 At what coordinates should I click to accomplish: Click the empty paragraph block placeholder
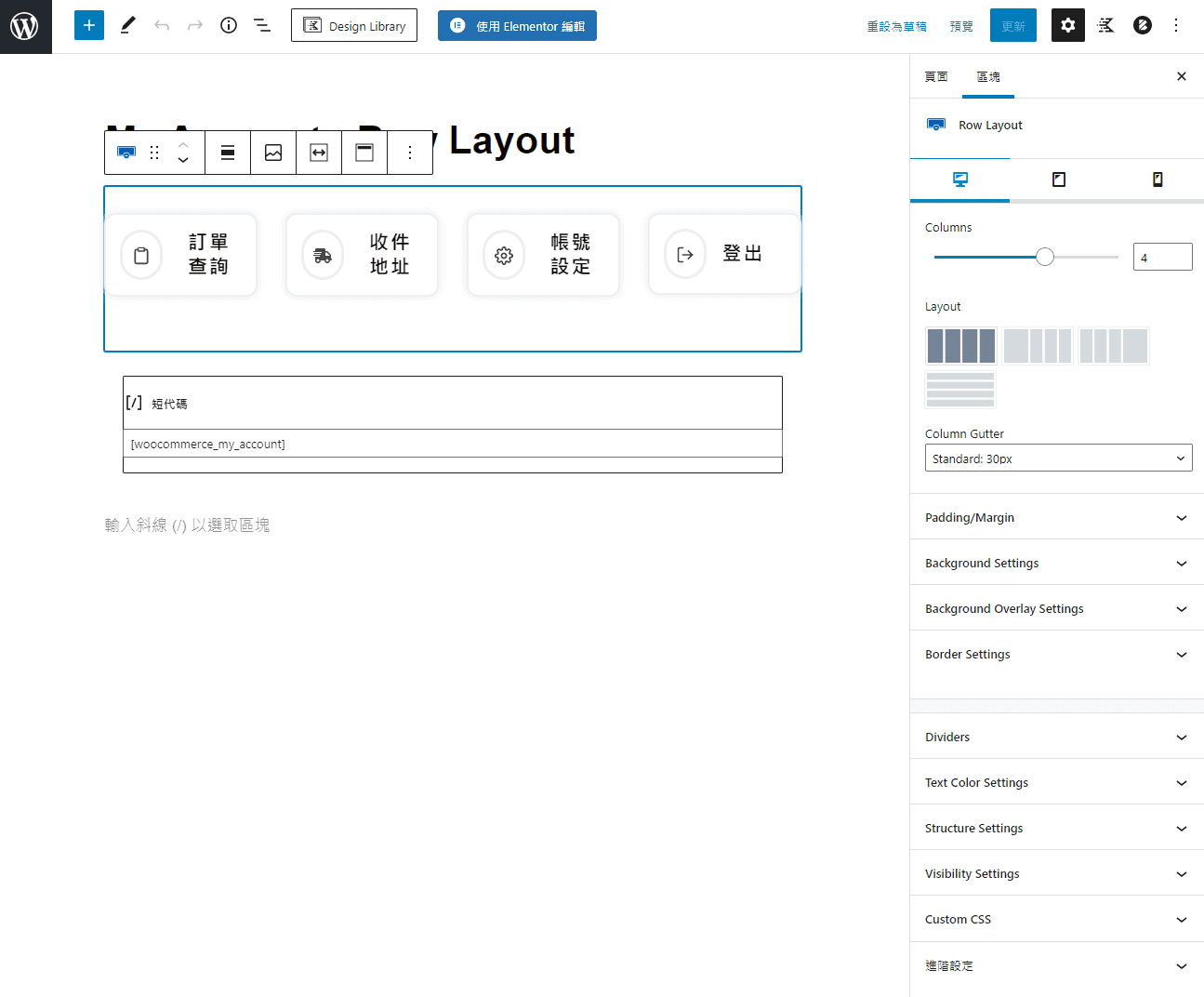pos(187,525)
